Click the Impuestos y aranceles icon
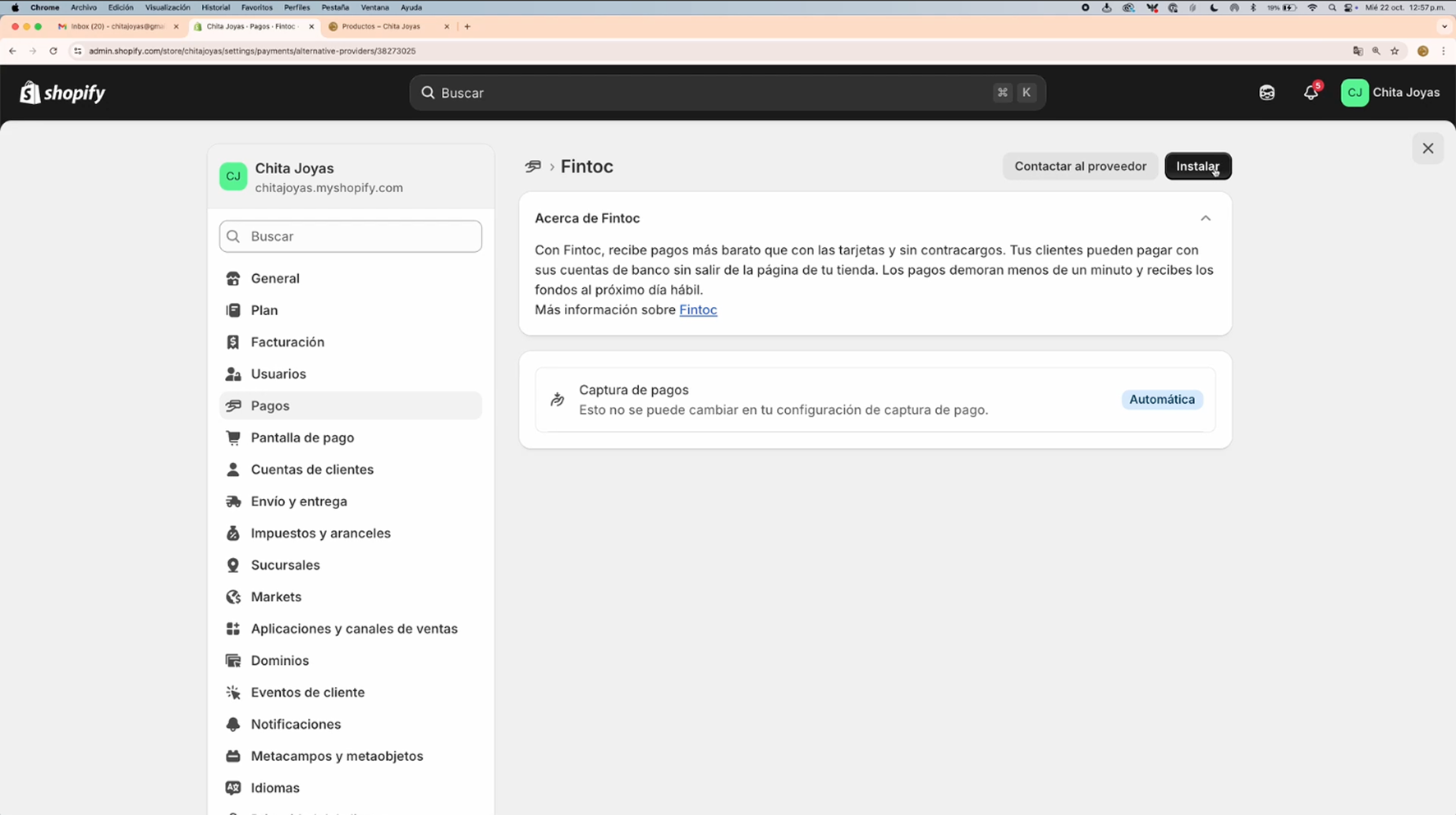This screenshot has height=815, width=1456. click(233, 533)
